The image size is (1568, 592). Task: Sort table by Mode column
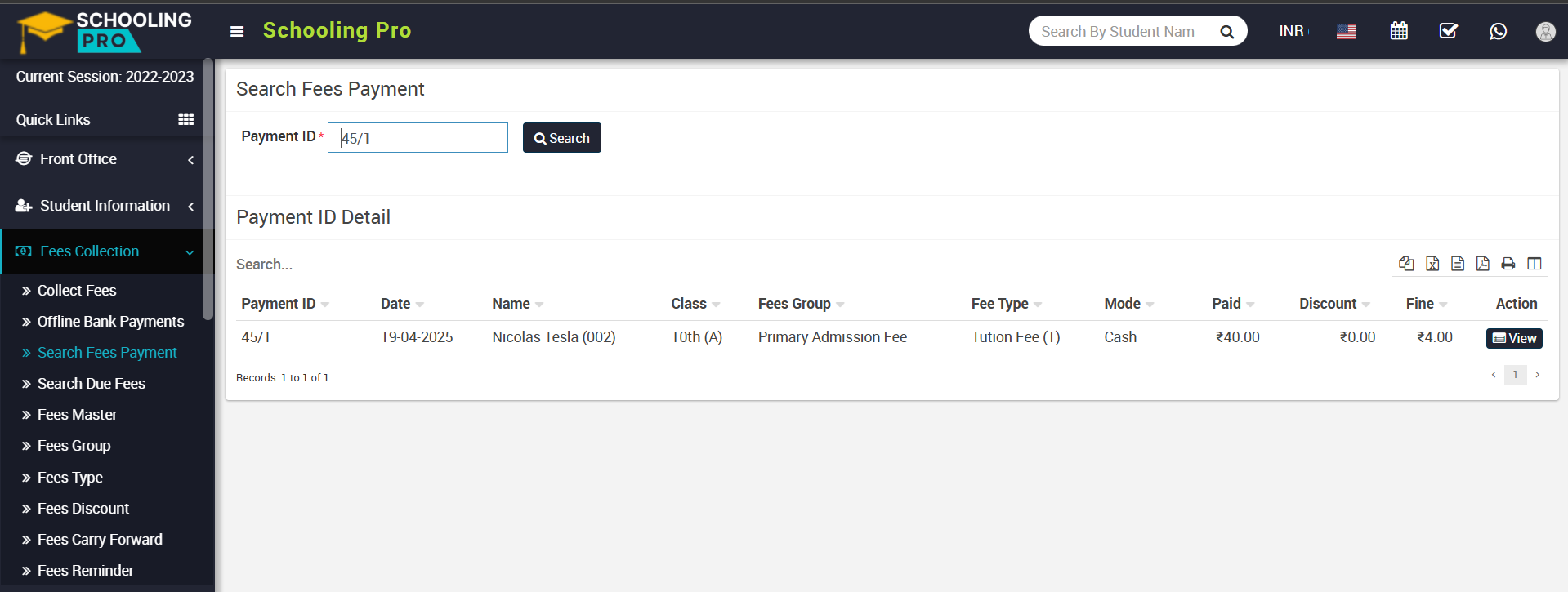(x=1129, y=304)
